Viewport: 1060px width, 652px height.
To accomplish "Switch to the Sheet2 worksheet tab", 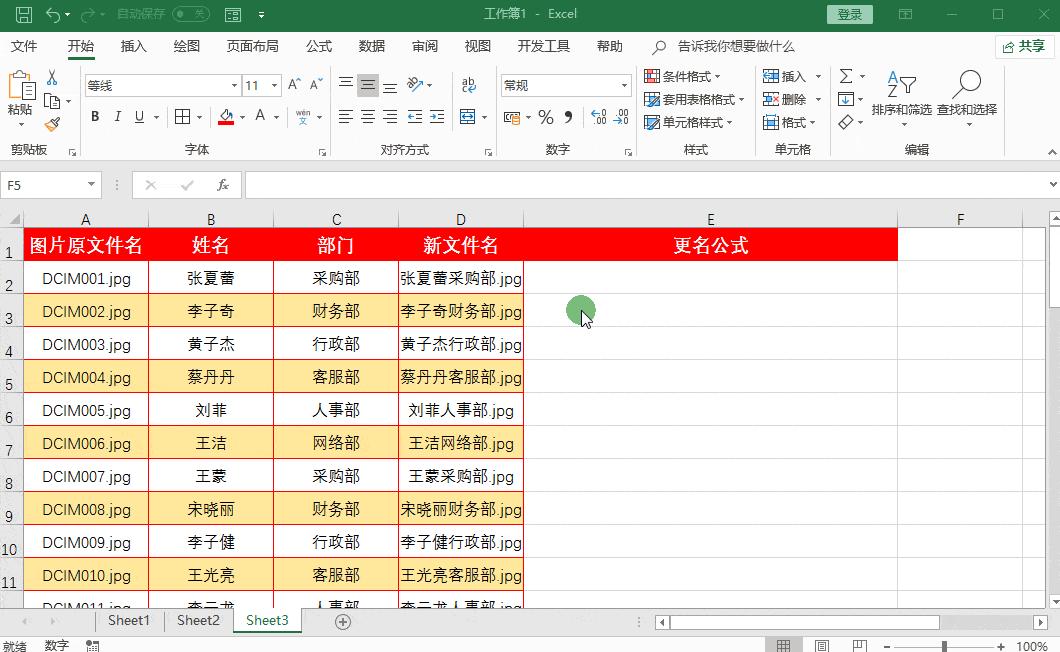I will click(197, 620).
